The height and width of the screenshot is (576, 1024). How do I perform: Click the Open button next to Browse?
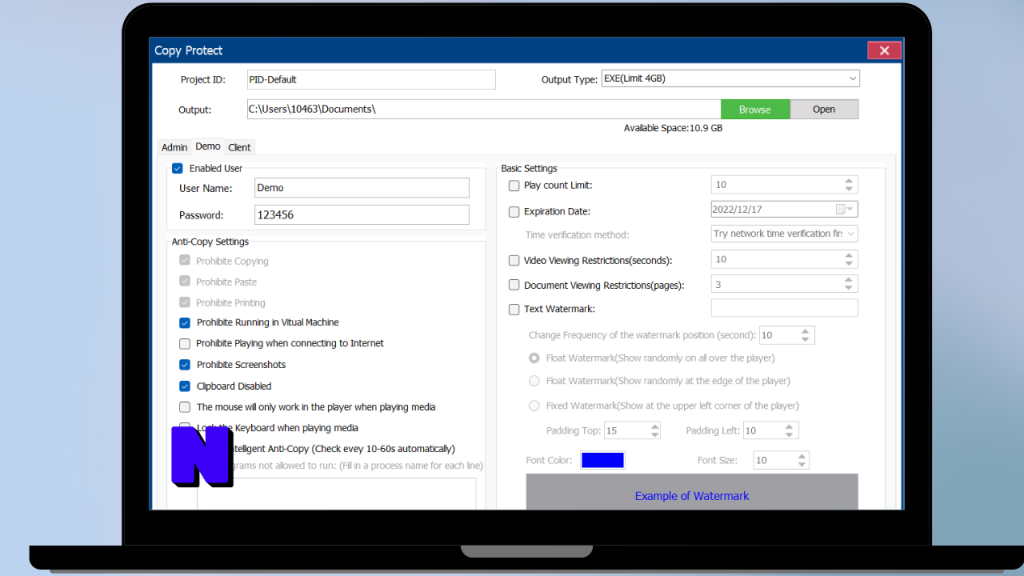[824, 109]
